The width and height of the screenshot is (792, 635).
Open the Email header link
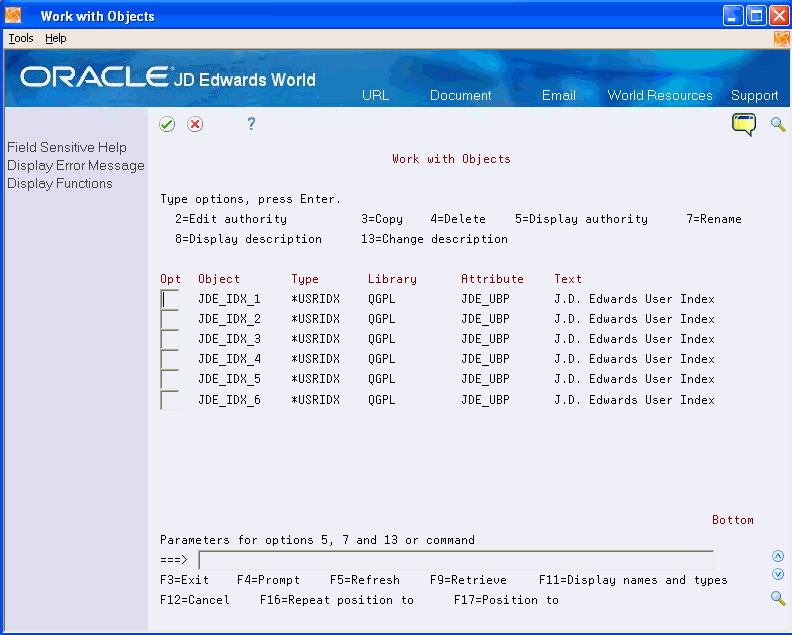click(x=559, y=95)
